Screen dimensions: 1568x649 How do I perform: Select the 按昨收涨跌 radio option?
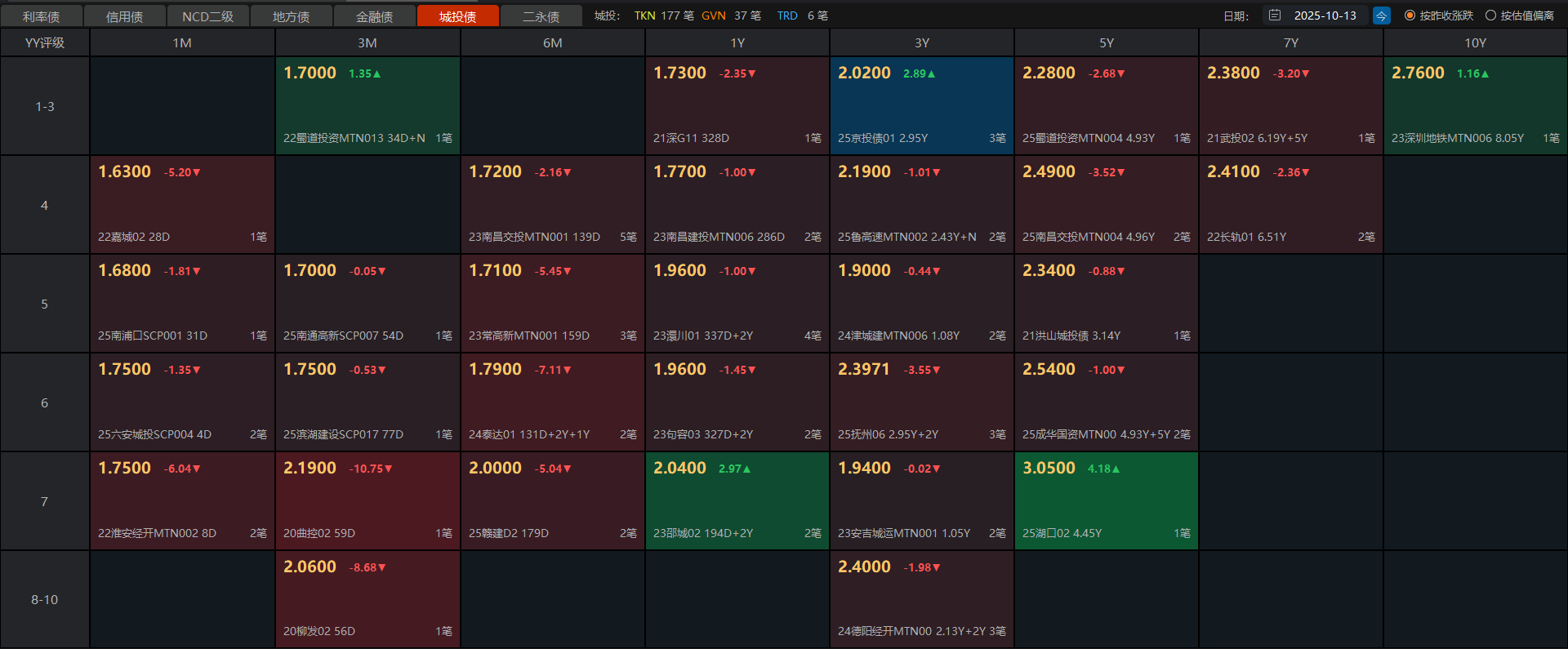pyautogui.click(x=1410, y=16)
